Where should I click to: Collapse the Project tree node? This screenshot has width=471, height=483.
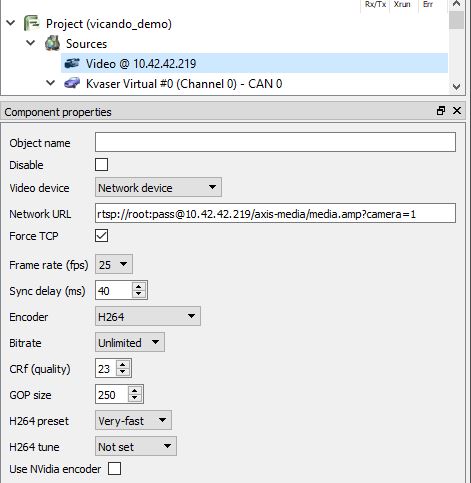pyautogui.click(x=11, y=23)
